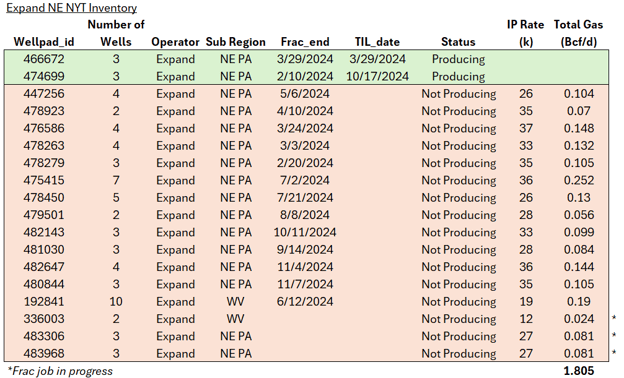
Task: Select the WV sub region cell for 192841
Action: 235,302
